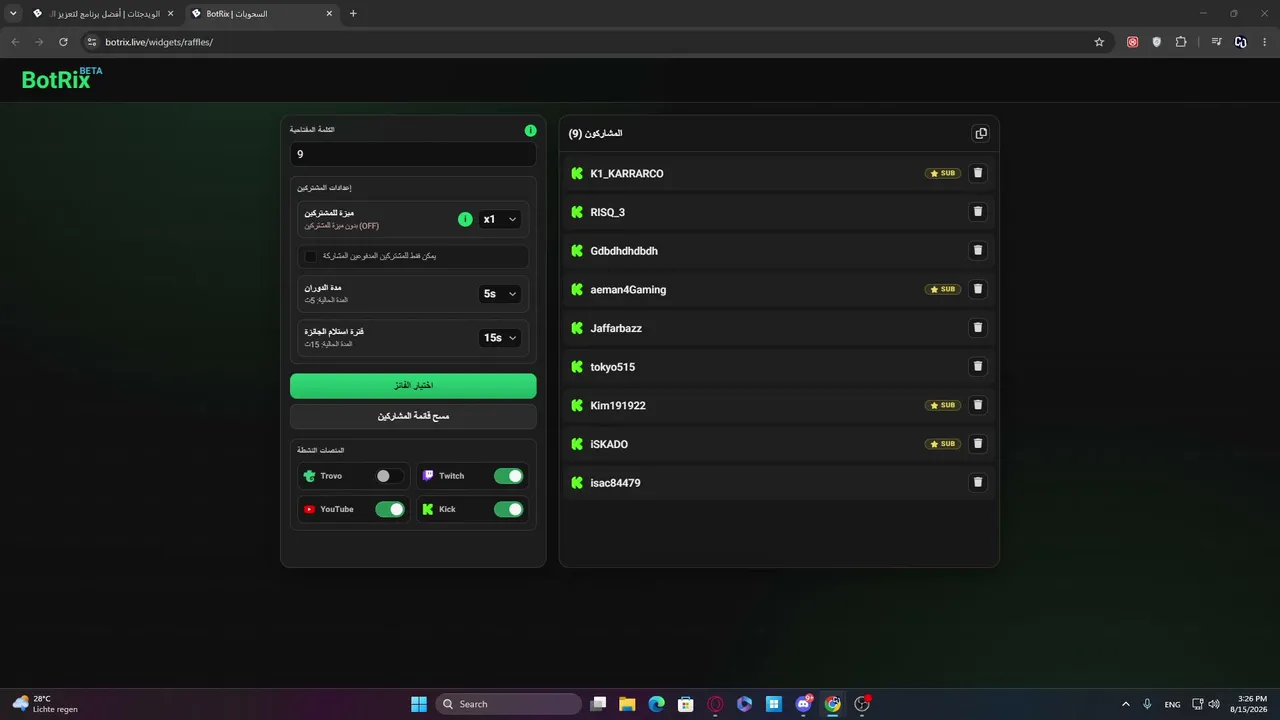
Task: Open a new browser tab
Action: (353, 14)
